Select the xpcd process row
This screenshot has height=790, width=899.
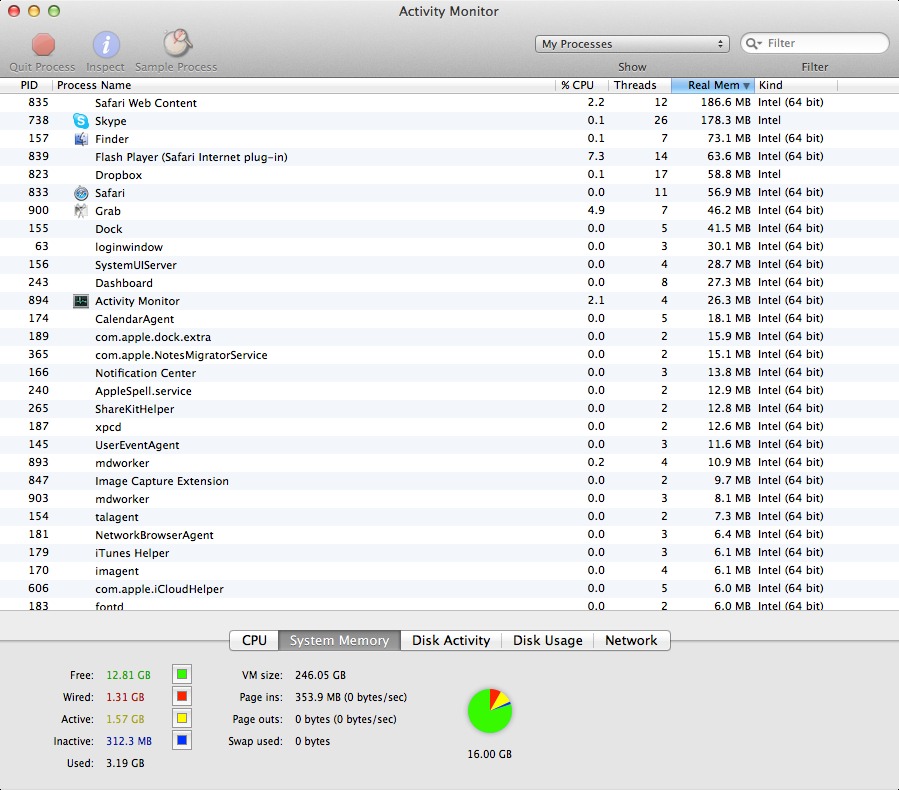(x=450, y=427)
